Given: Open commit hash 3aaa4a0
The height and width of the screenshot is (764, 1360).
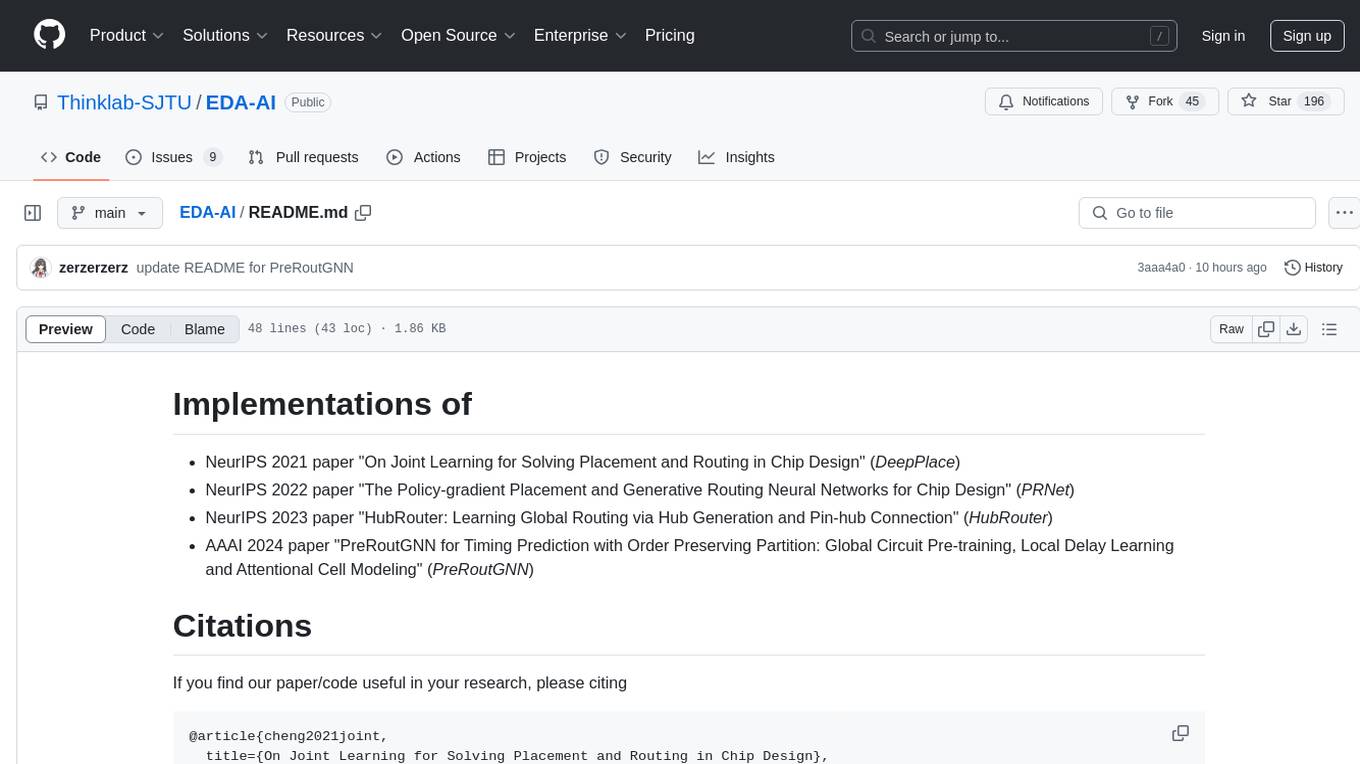Looking at the screenshot, I should tap(1161, 268).
